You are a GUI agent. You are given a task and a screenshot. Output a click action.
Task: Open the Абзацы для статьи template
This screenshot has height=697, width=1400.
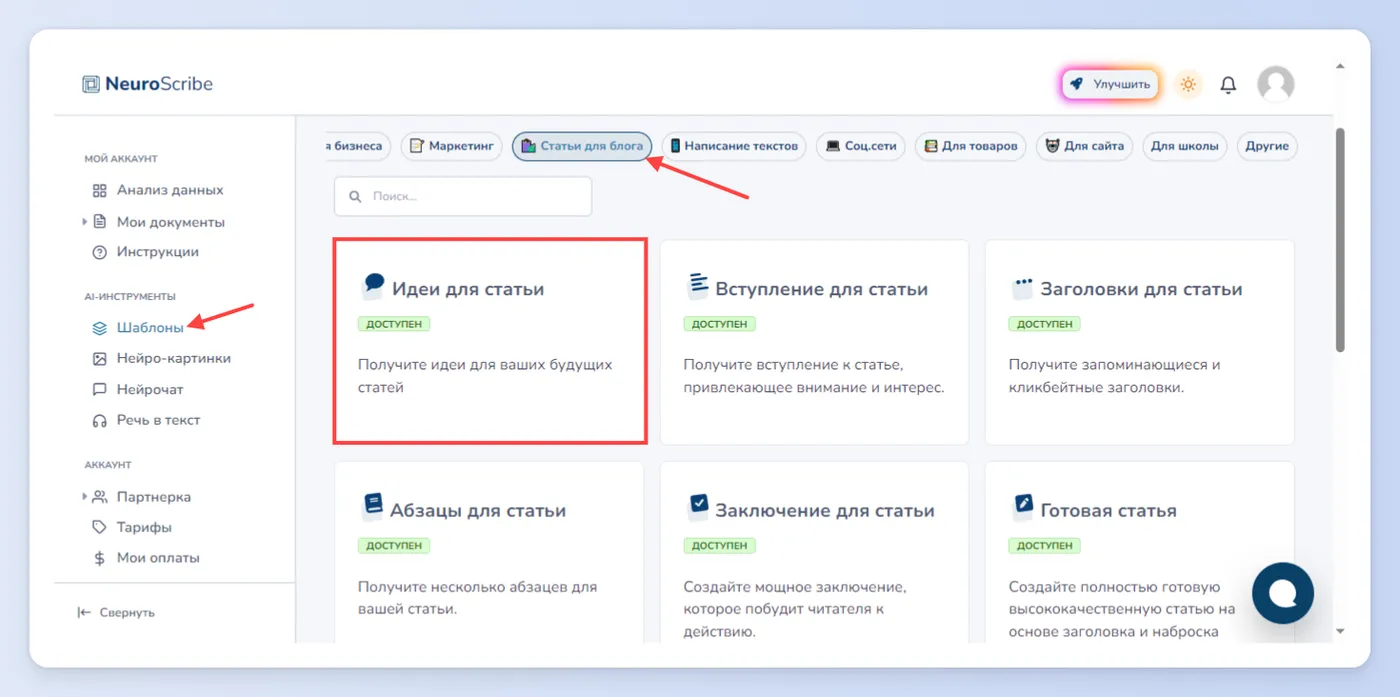point(489,552)
